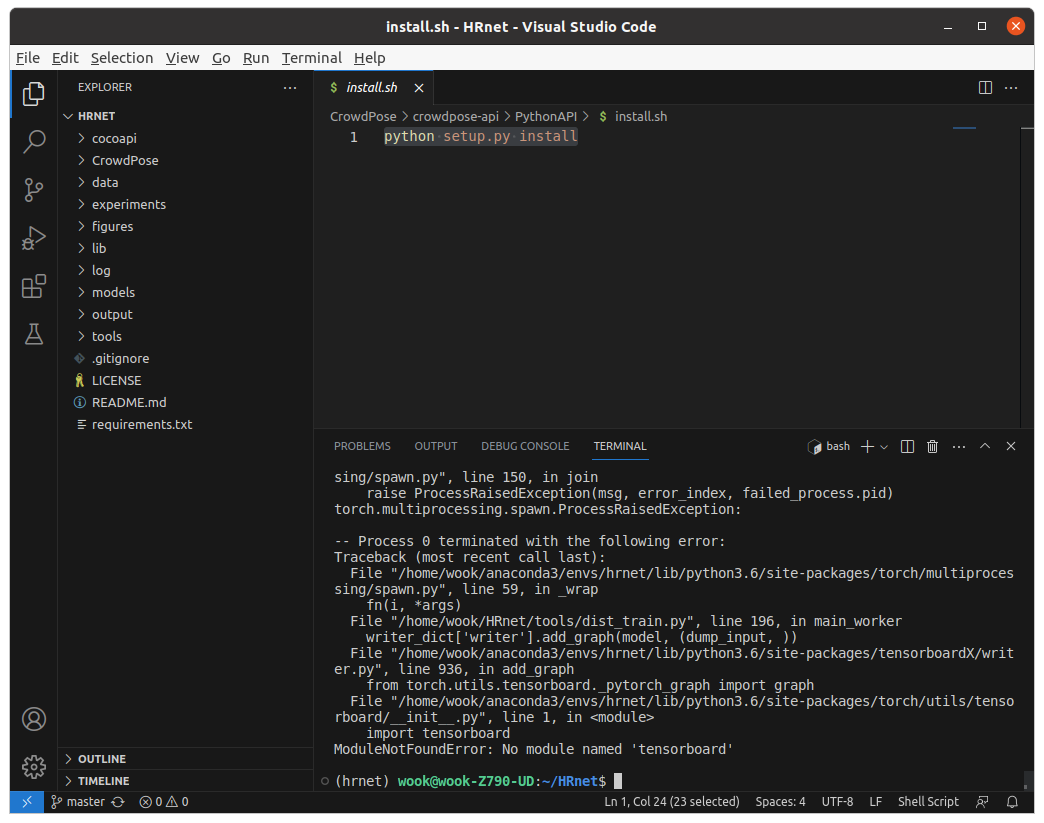Go to line via Ln 1, Col 24
The height and width of the screenshot is (823, 1044).
[671, 802]
